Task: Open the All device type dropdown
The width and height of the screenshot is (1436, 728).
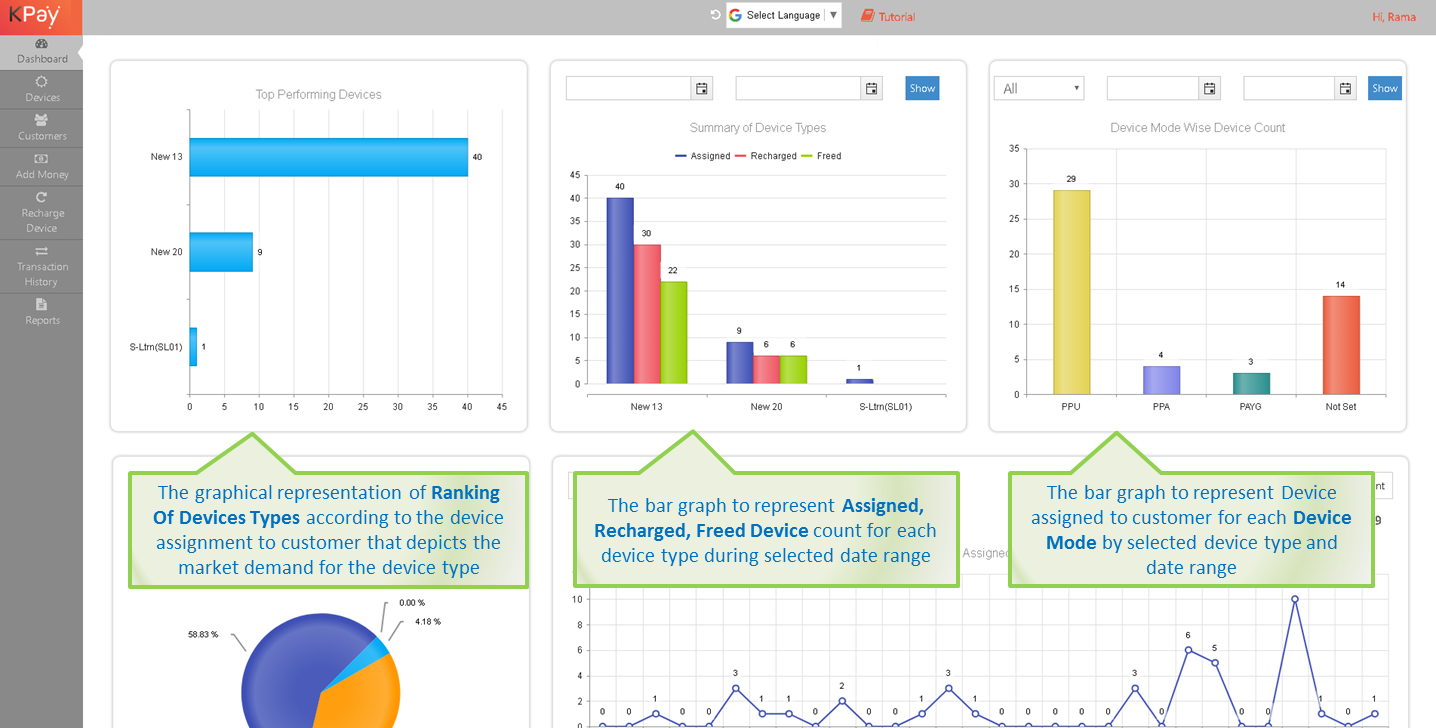Action: pyautogui.click(x=1039, y=88)
